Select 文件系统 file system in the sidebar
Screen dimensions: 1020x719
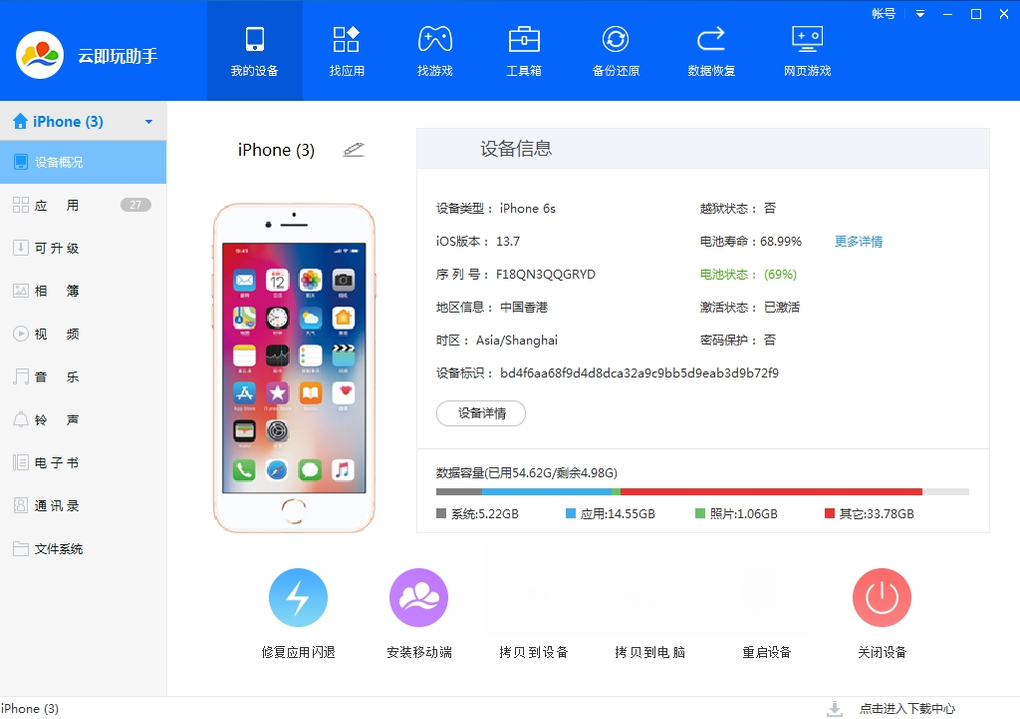[x=83, y=549]
